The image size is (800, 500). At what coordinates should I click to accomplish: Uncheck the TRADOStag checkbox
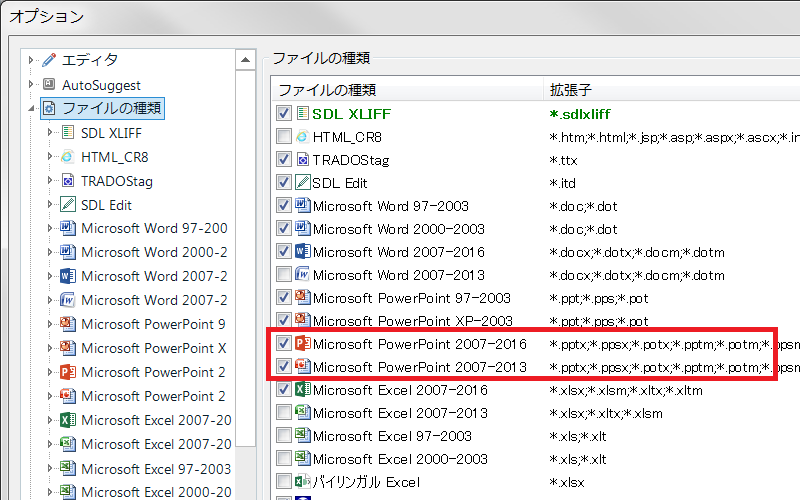(x=284, y=159)
